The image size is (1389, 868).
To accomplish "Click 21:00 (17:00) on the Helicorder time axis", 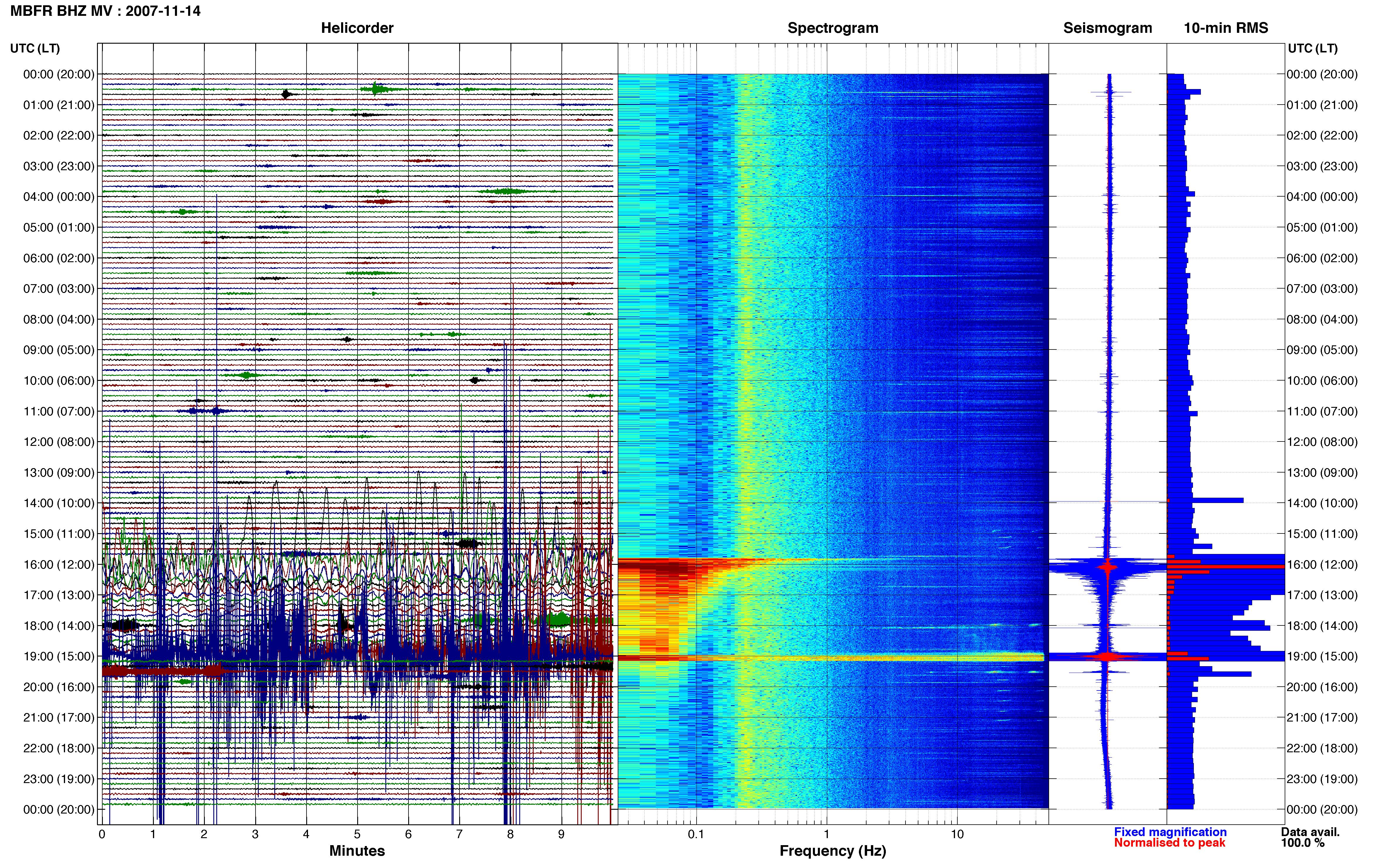I will click(x=59, y=718).
